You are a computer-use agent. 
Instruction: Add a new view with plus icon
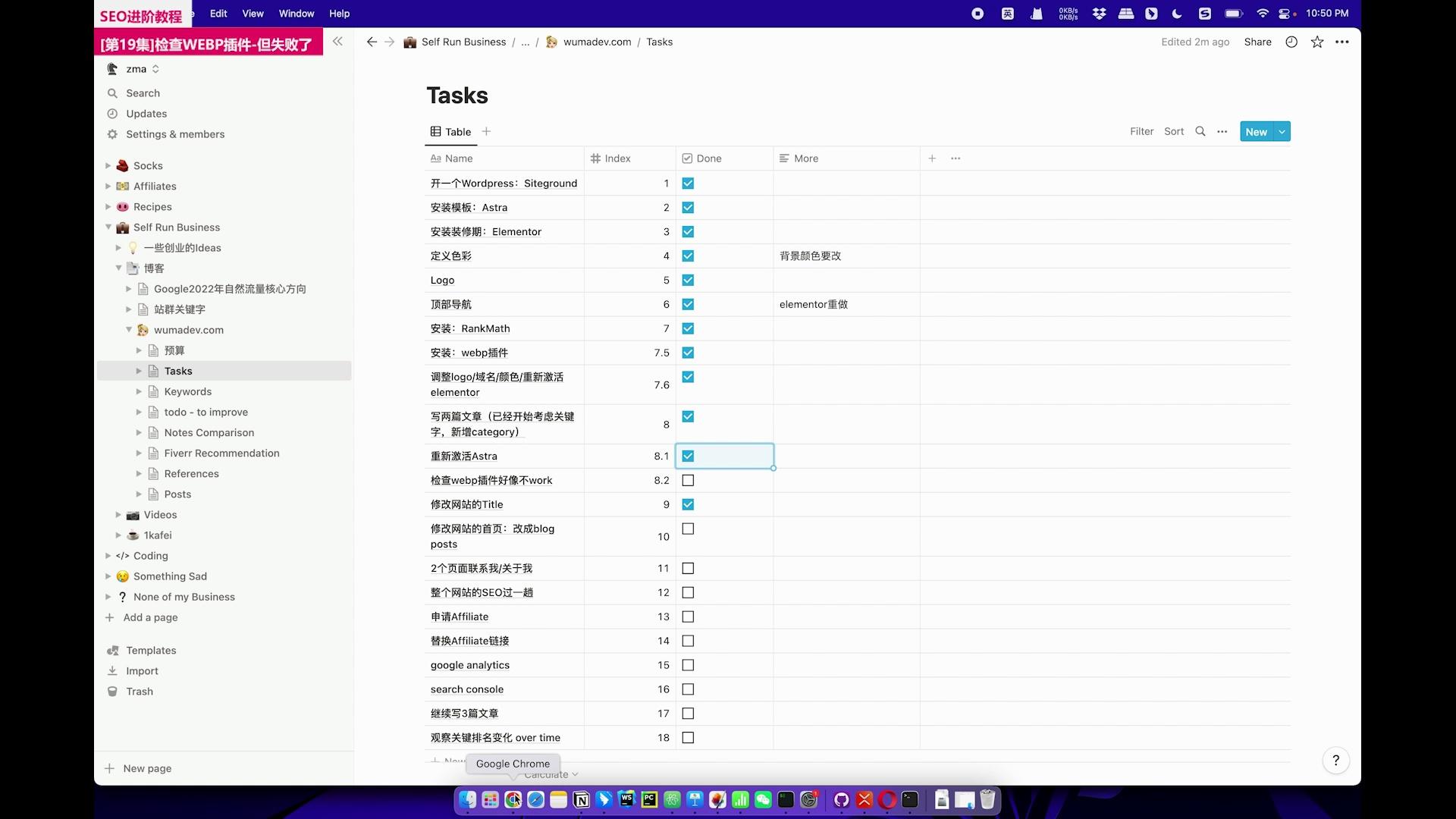[x=486, y=131]
